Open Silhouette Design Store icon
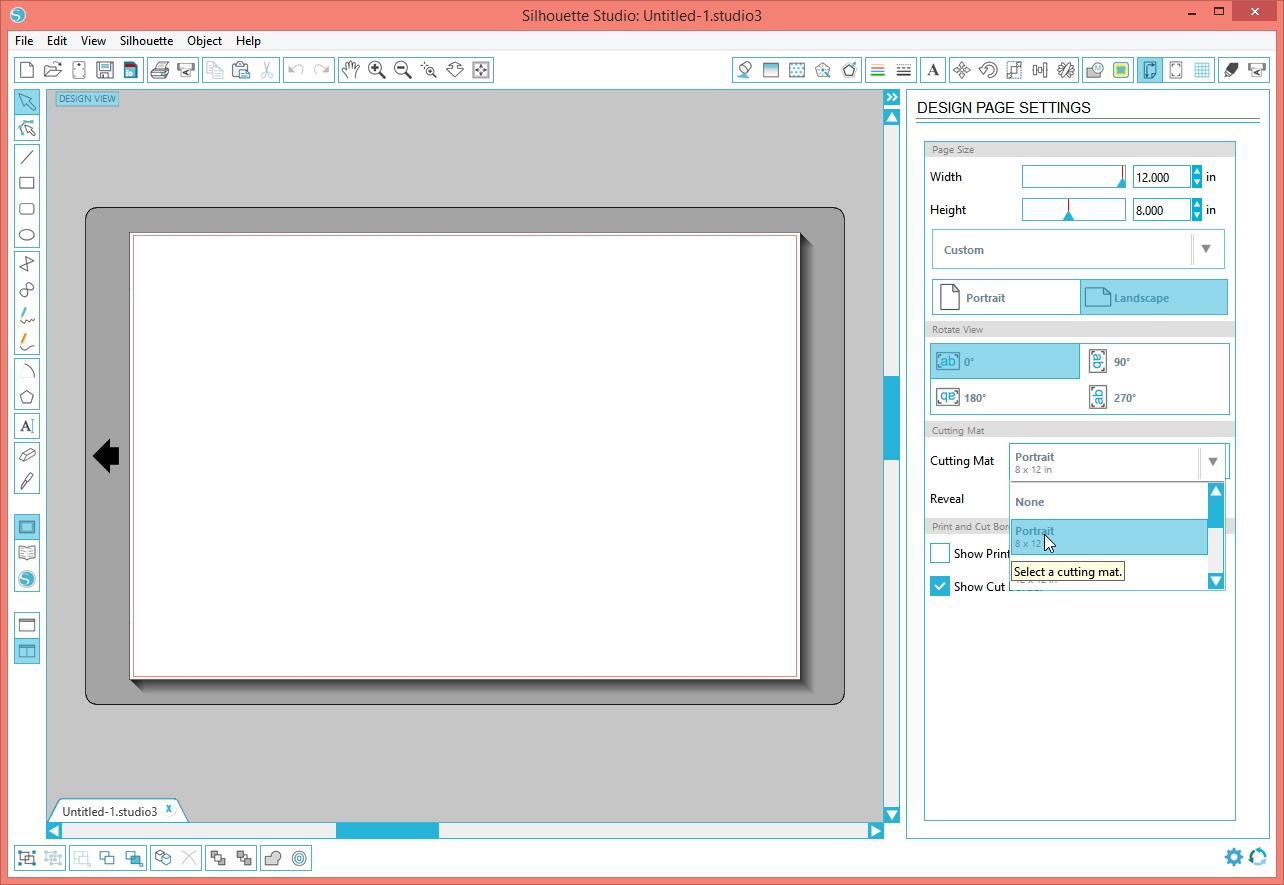The height and width of the screenshot is (885, 1284). [28, 579]
